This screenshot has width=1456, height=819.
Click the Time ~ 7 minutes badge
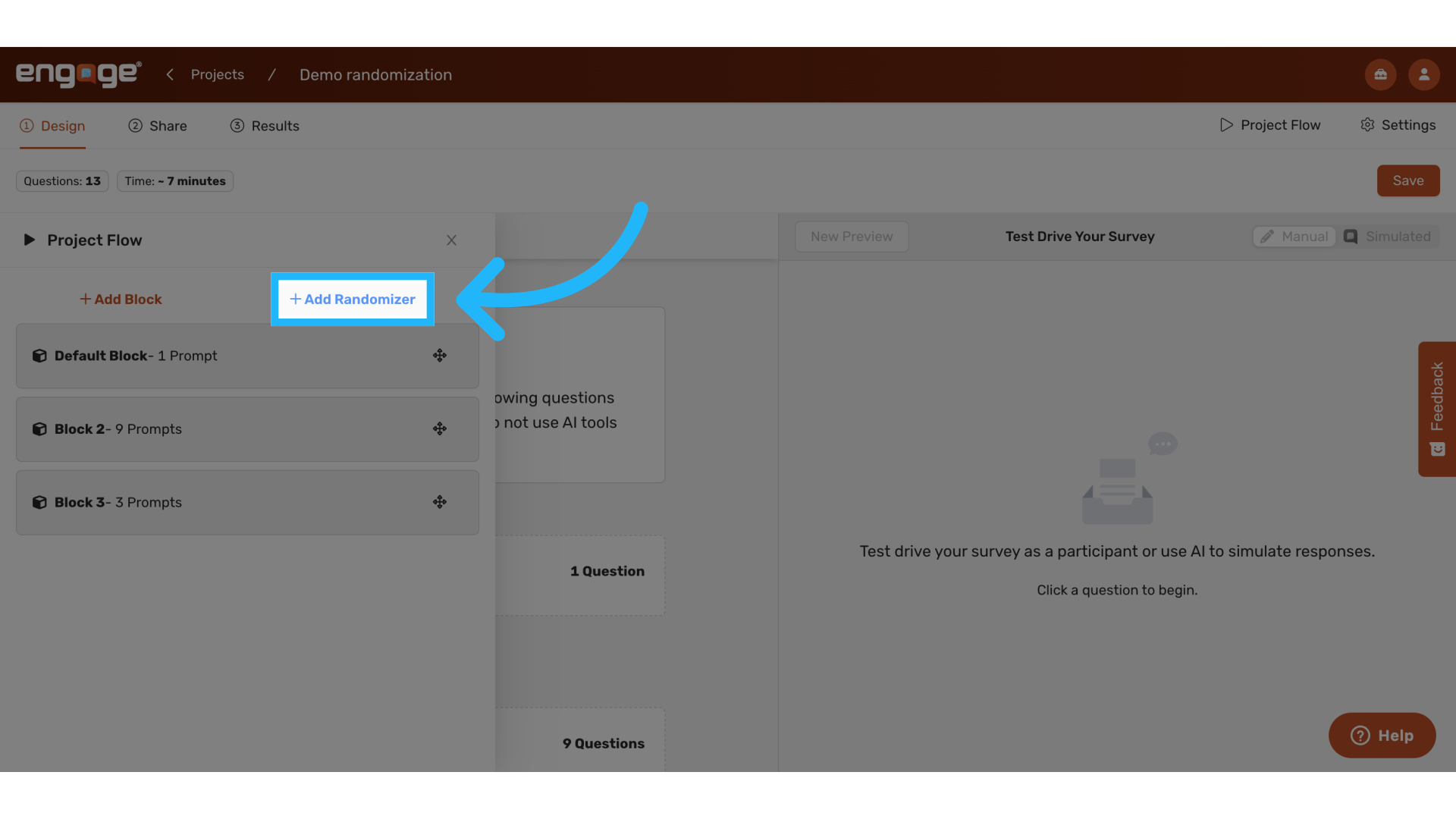pos(175,181)
